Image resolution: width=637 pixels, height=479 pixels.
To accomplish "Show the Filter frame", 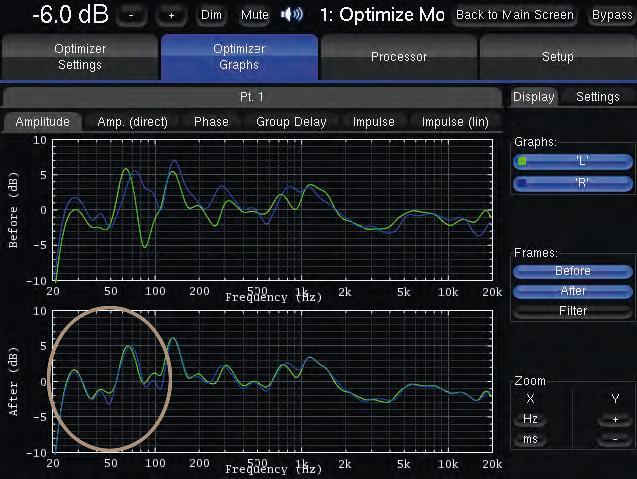I will click(x=572, y=311).
